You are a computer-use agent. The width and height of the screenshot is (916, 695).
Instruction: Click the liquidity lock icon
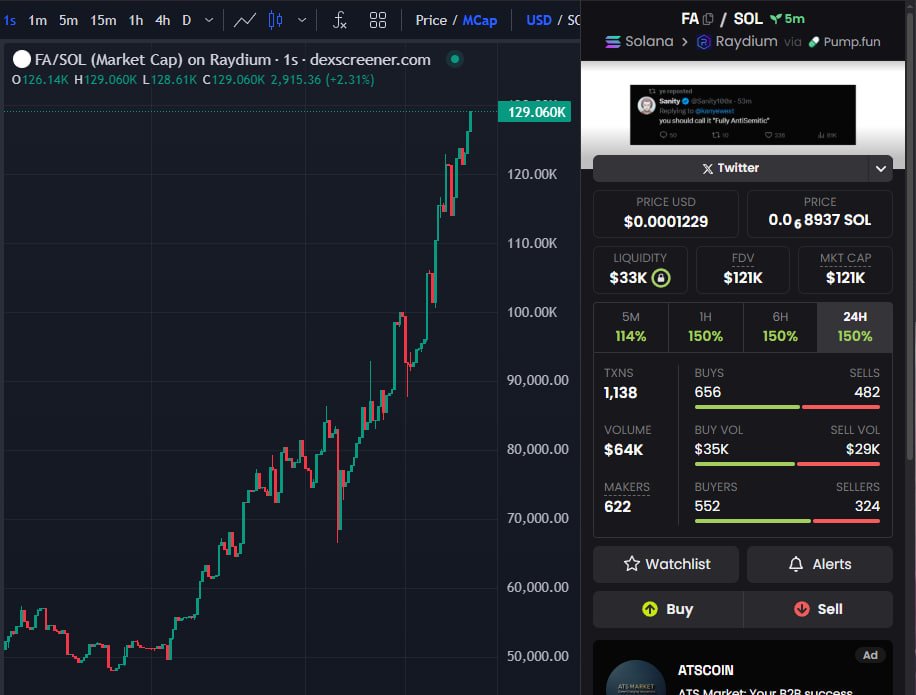coord(661,277)
